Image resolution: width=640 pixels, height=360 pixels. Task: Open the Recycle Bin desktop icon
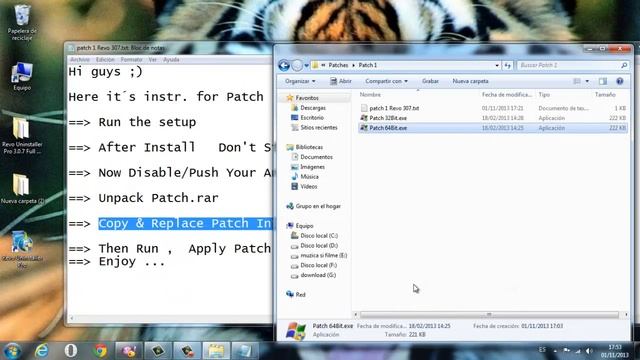22,22
